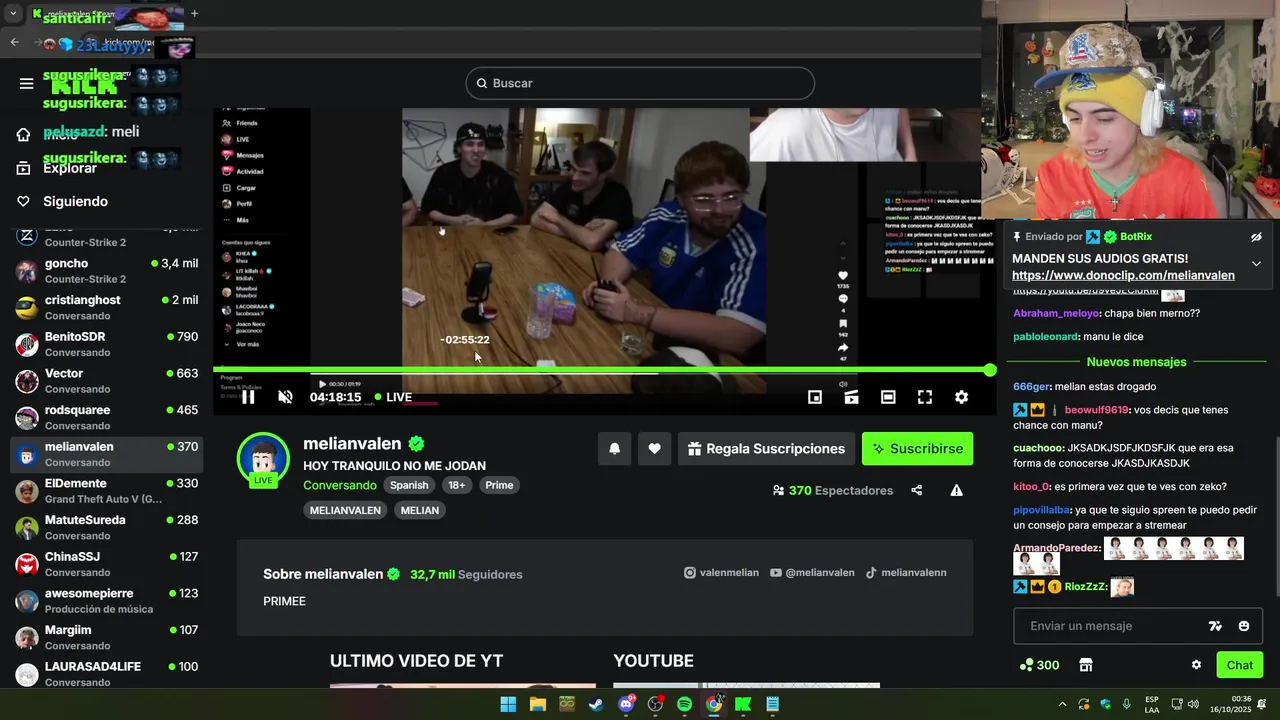Report the stream via the warning icon
Image resolution: width=1280 pixels, height=720 pixels.
[x=957, y=490]
